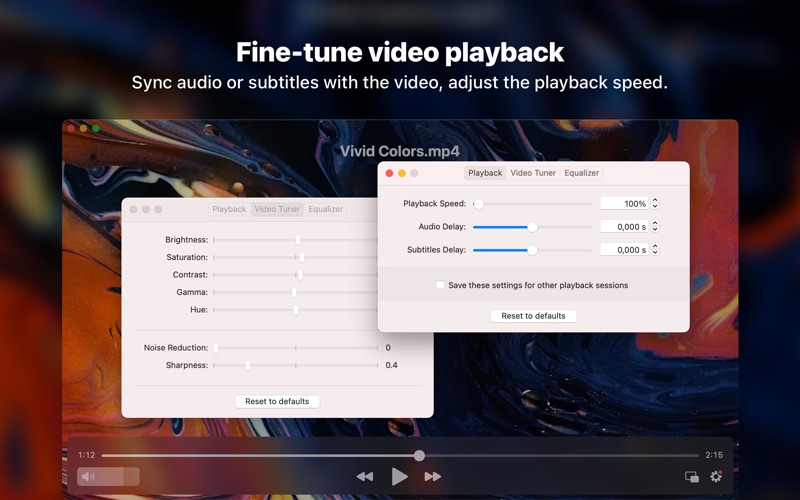Screen dimensions: 800x500
Task: Click the total duration 2:15 label
Action: 714,455
